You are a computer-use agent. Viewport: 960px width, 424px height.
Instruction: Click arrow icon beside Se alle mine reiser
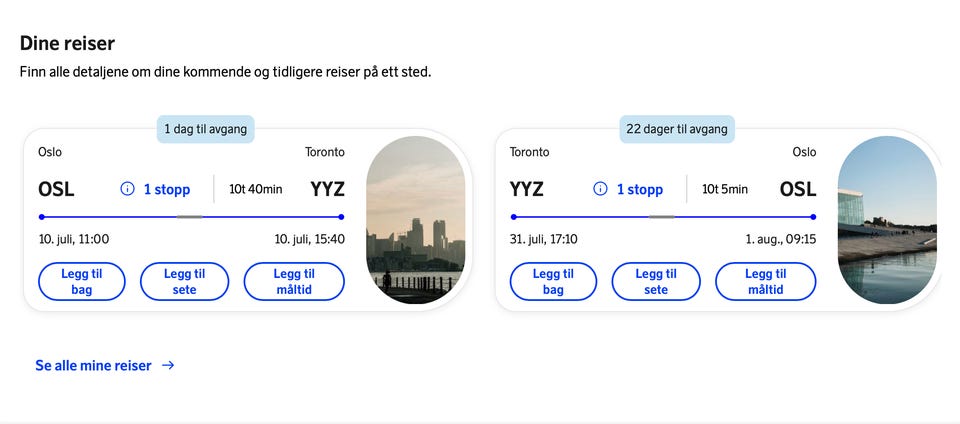[168, 365]
